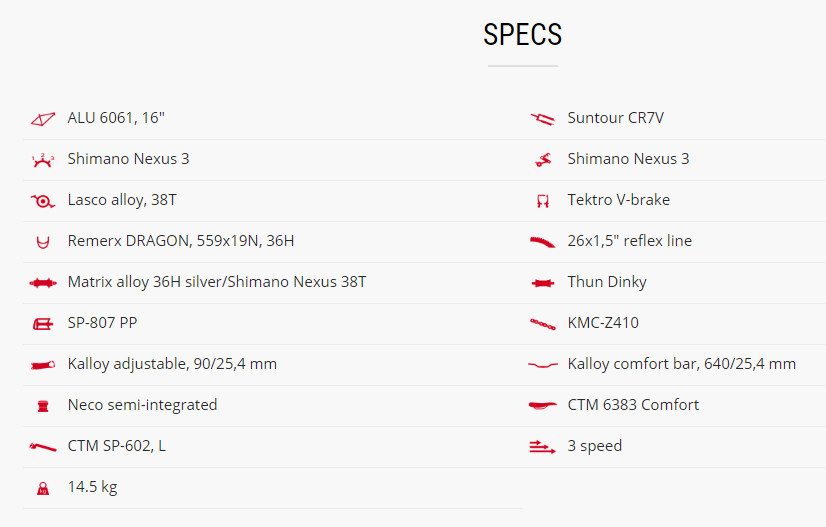Viewport: 826px width, 527px height.
Task: Click the pedal icon beside SP-807 PP
Action: [x=43, y=324]
